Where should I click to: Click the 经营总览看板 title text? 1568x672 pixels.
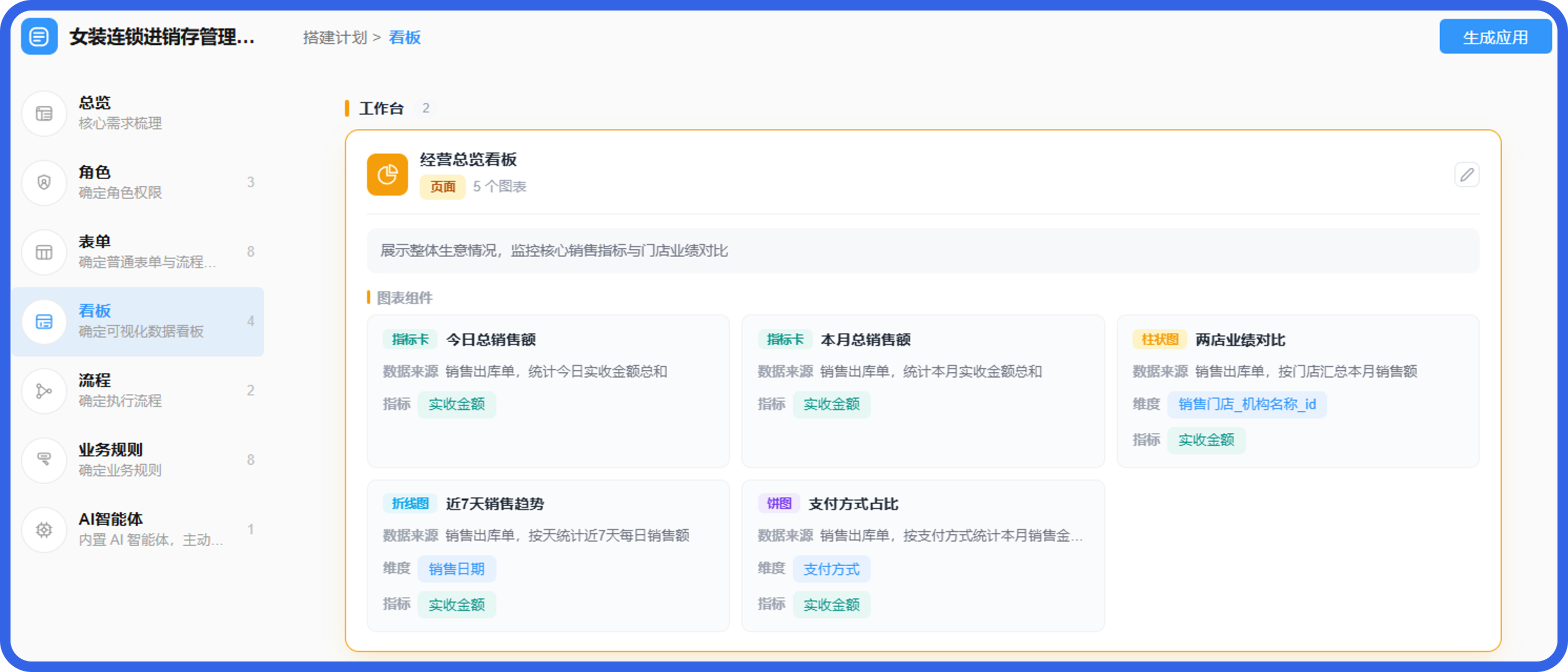(468, 159)
